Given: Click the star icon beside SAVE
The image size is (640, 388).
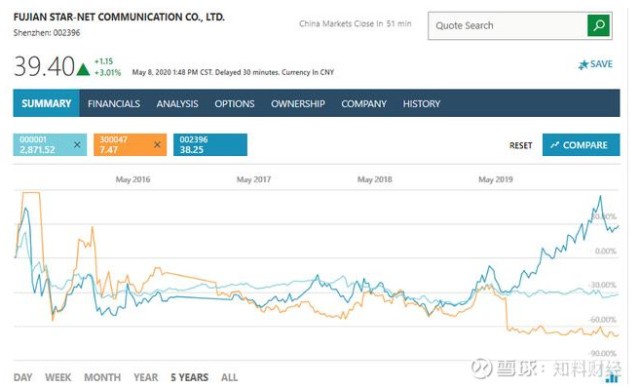Looking at the screenshot, I should pyautogui.click(x=583, y=64).
